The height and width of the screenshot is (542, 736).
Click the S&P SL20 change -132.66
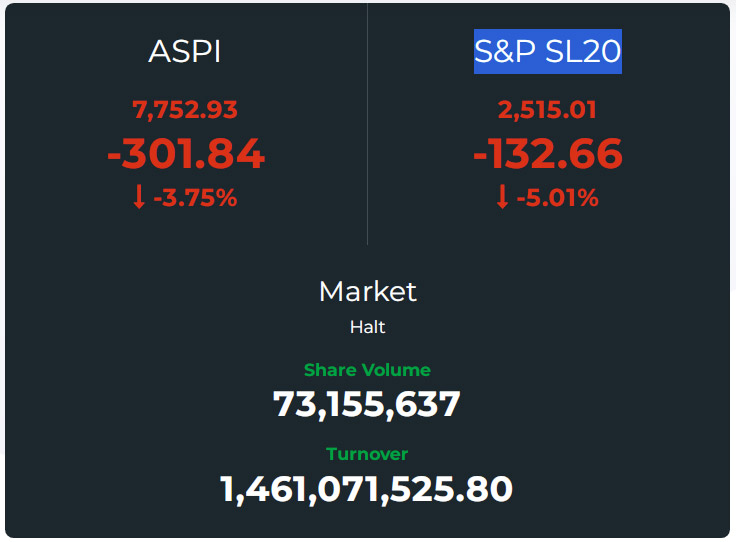(x=548, y=154)
